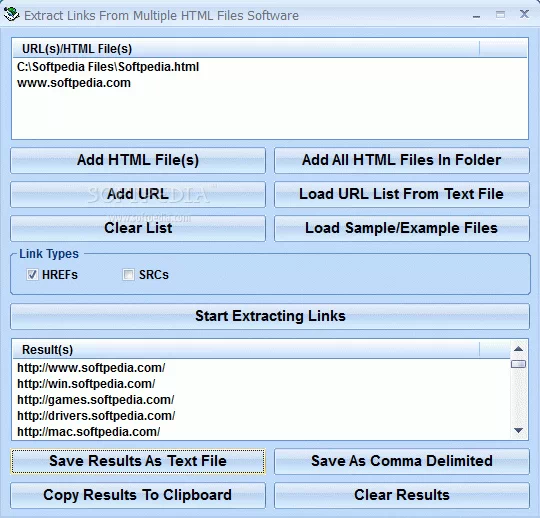Image resolution: width=540 pixels, height=518 pixels.
Task: Select result http://drivers.softpedia.com/
Action: (96, 416)
